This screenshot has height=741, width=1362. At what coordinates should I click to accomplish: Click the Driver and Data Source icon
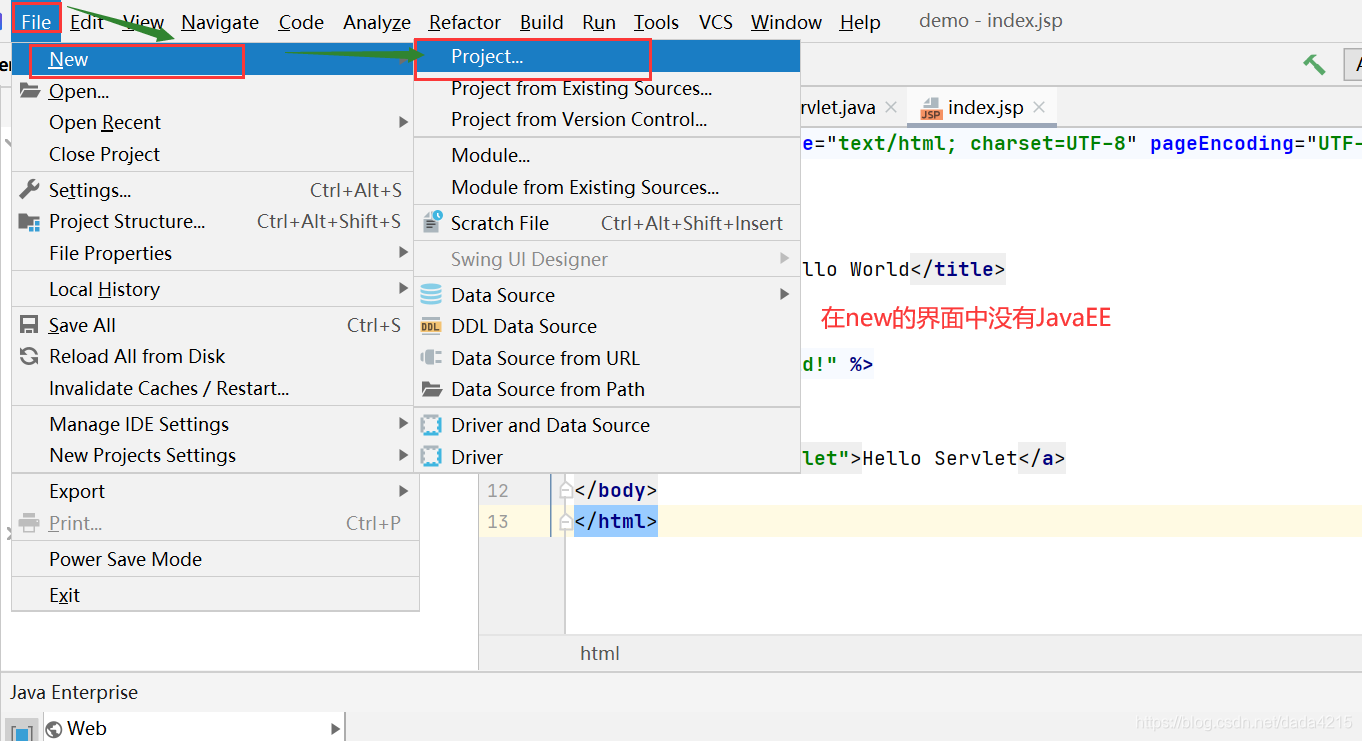click(x=431, y=425)
